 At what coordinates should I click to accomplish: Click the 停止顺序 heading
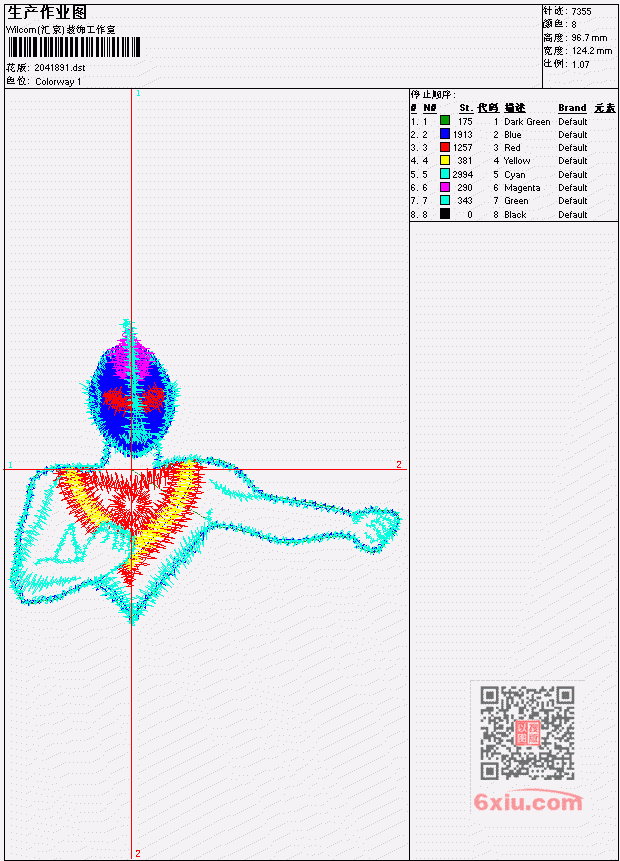(x=432, y=94)
